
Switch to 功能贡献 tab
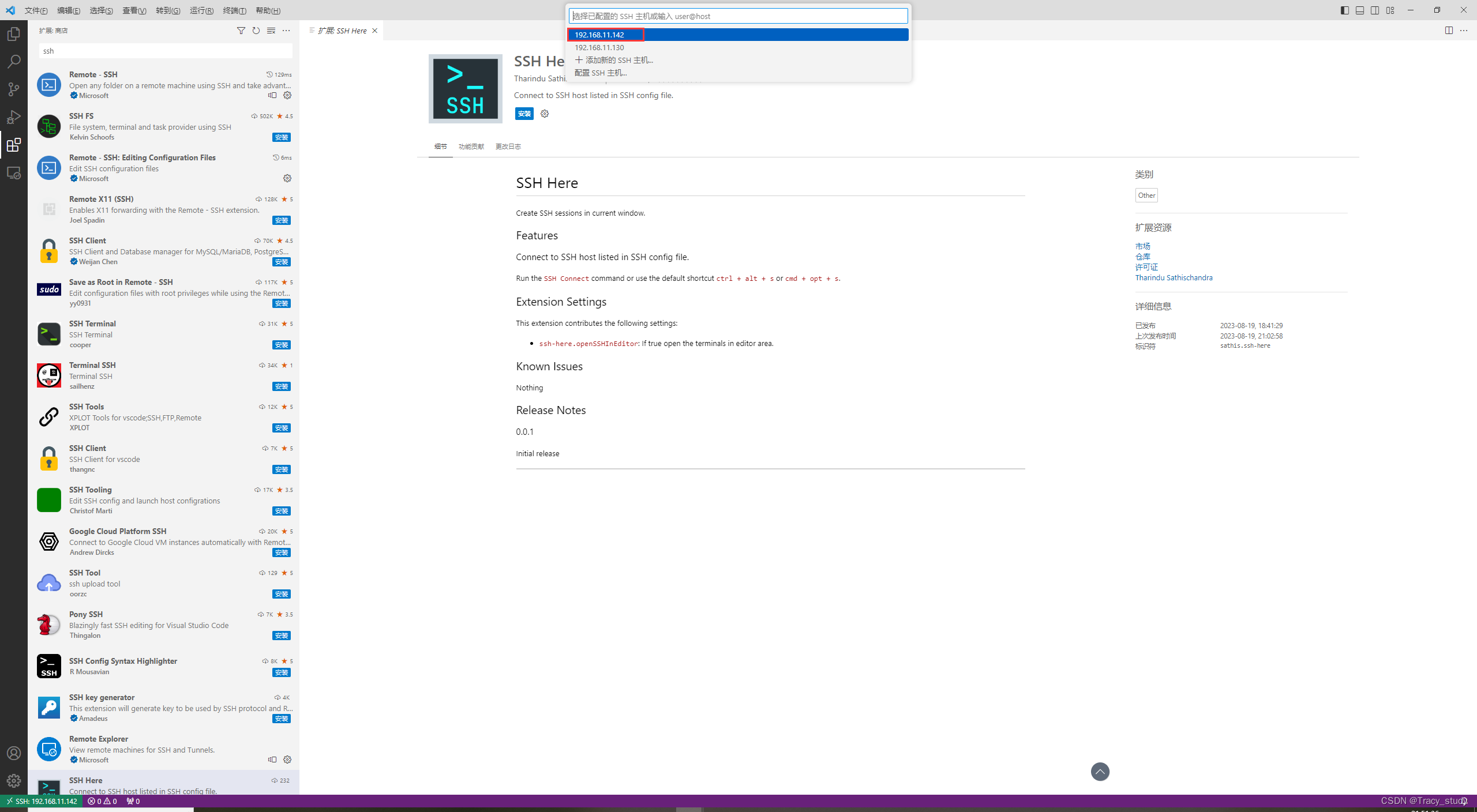point(471,146)
